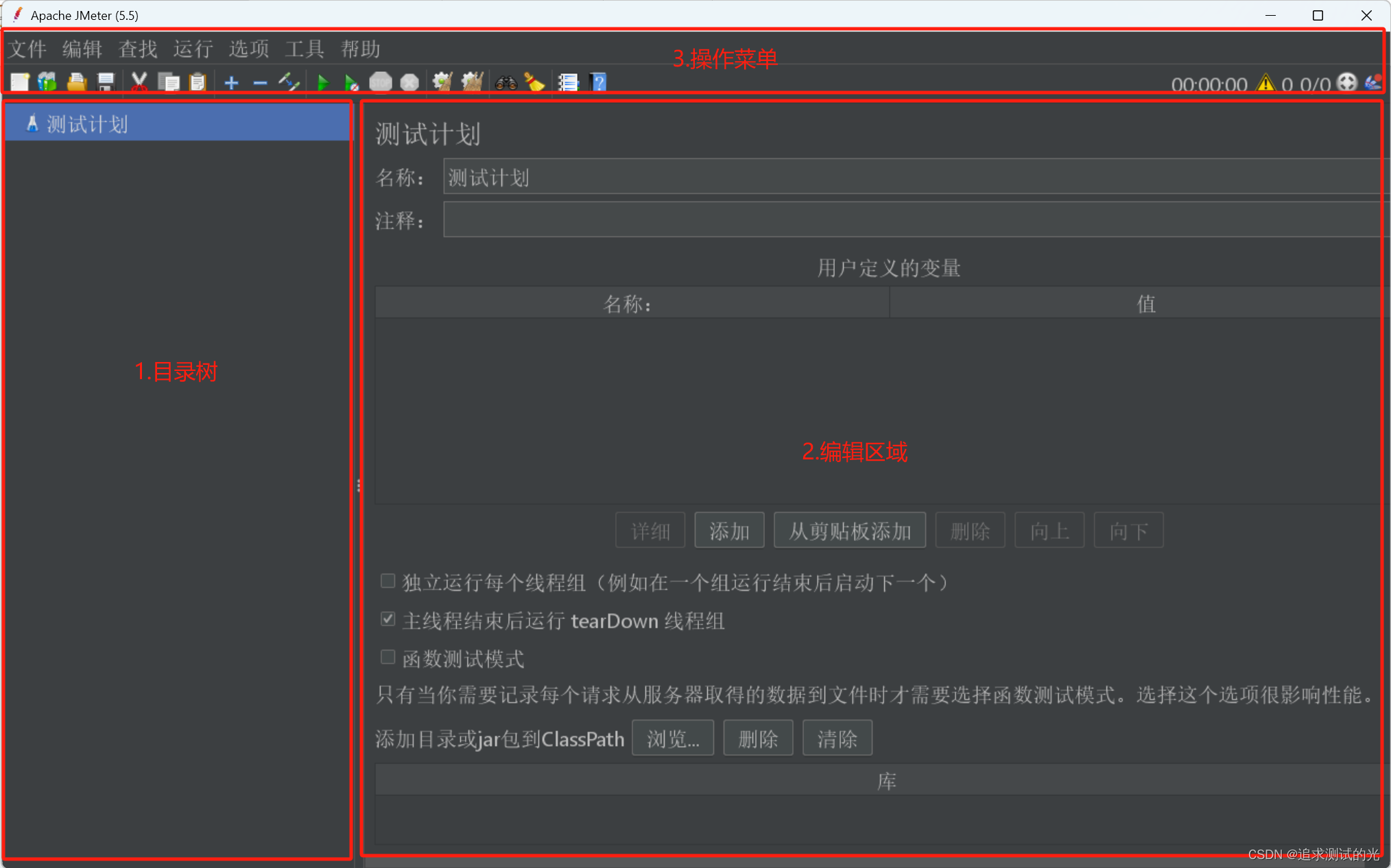Open the Templates icon in toolbar
1391x868 pixels.
point(47,82)
